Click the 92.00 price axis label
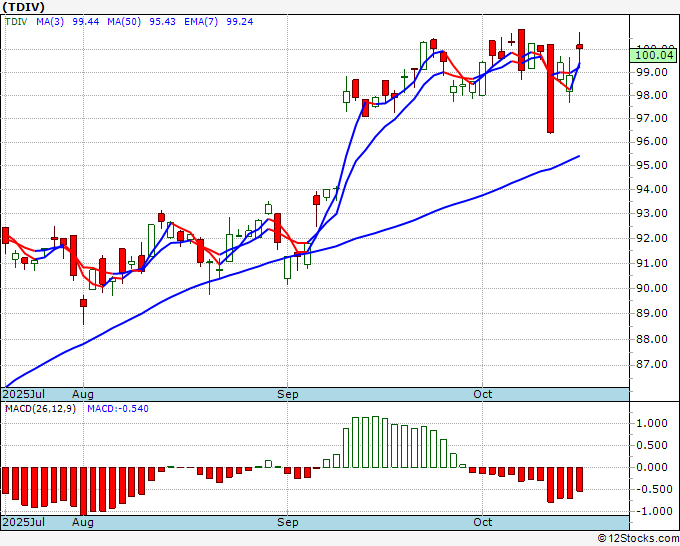 [651, 238]
